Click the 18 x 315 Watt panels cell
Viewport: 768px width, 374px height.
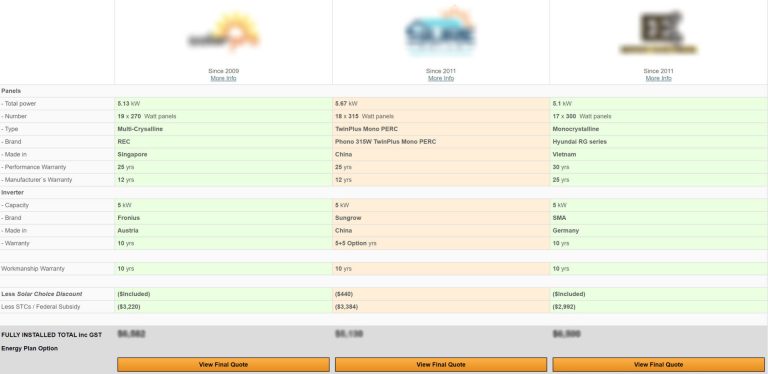441,117
